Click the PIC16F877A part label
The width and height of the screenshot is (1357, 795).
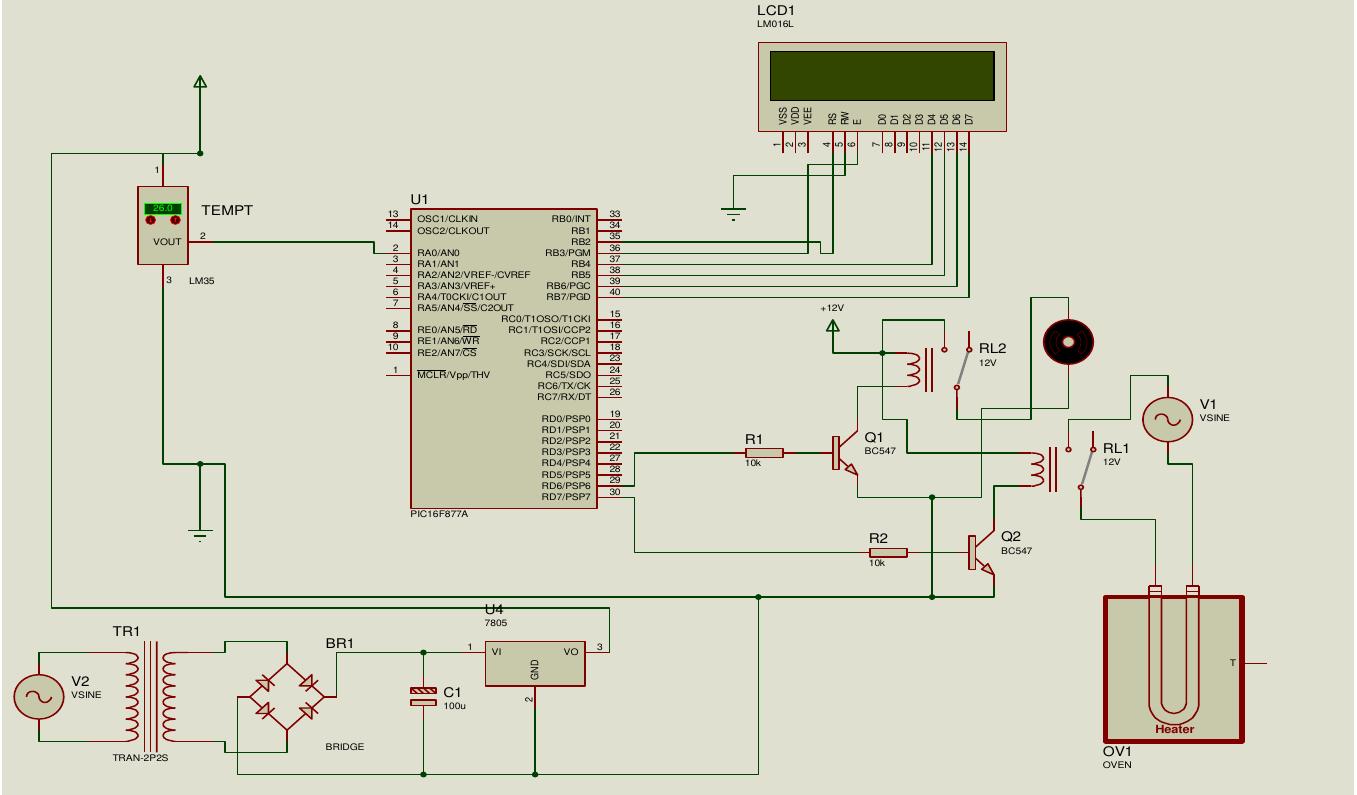[x=439, y=514]
